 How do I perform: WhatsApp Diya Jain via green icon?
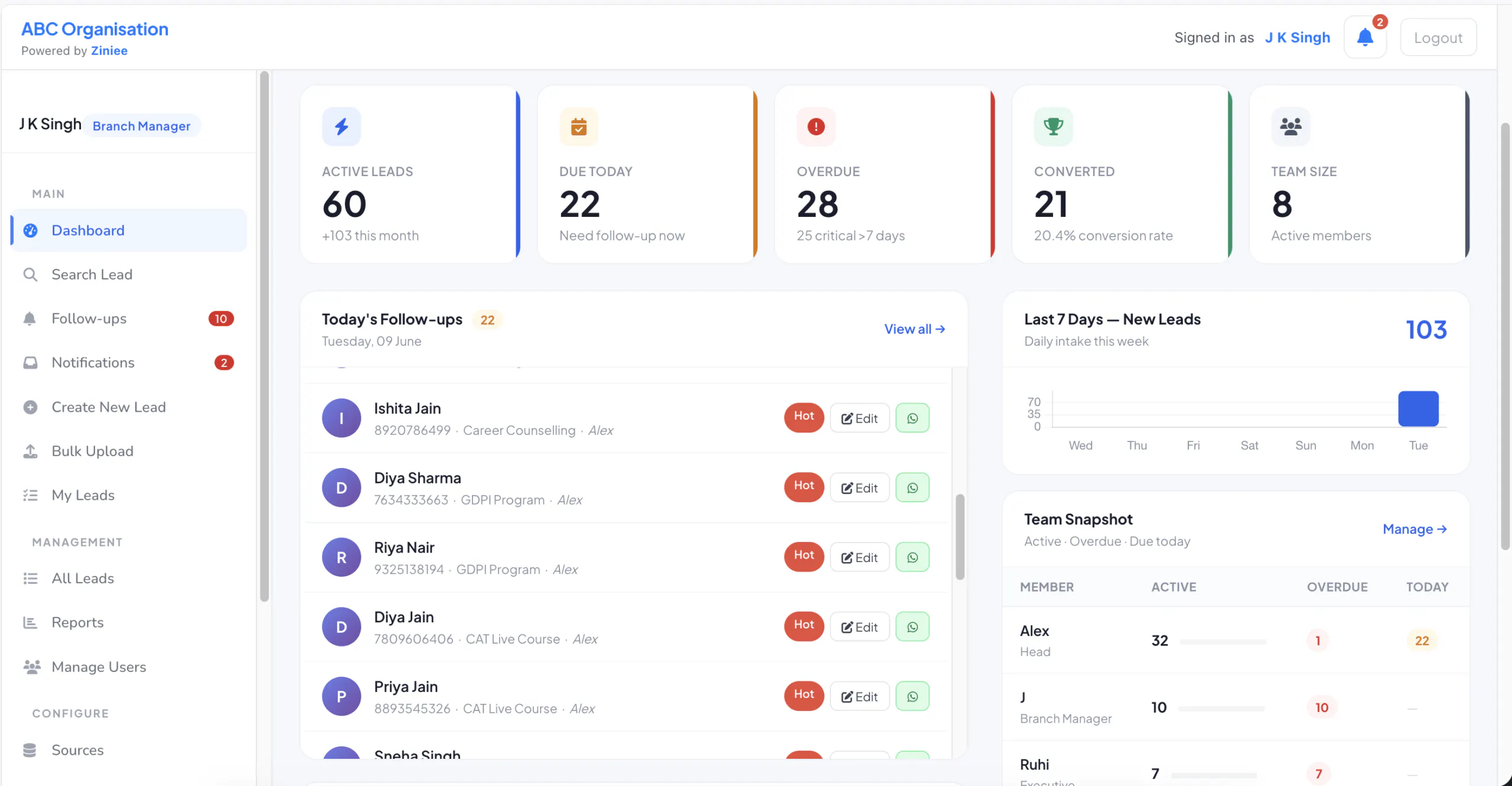coord(913,627)
